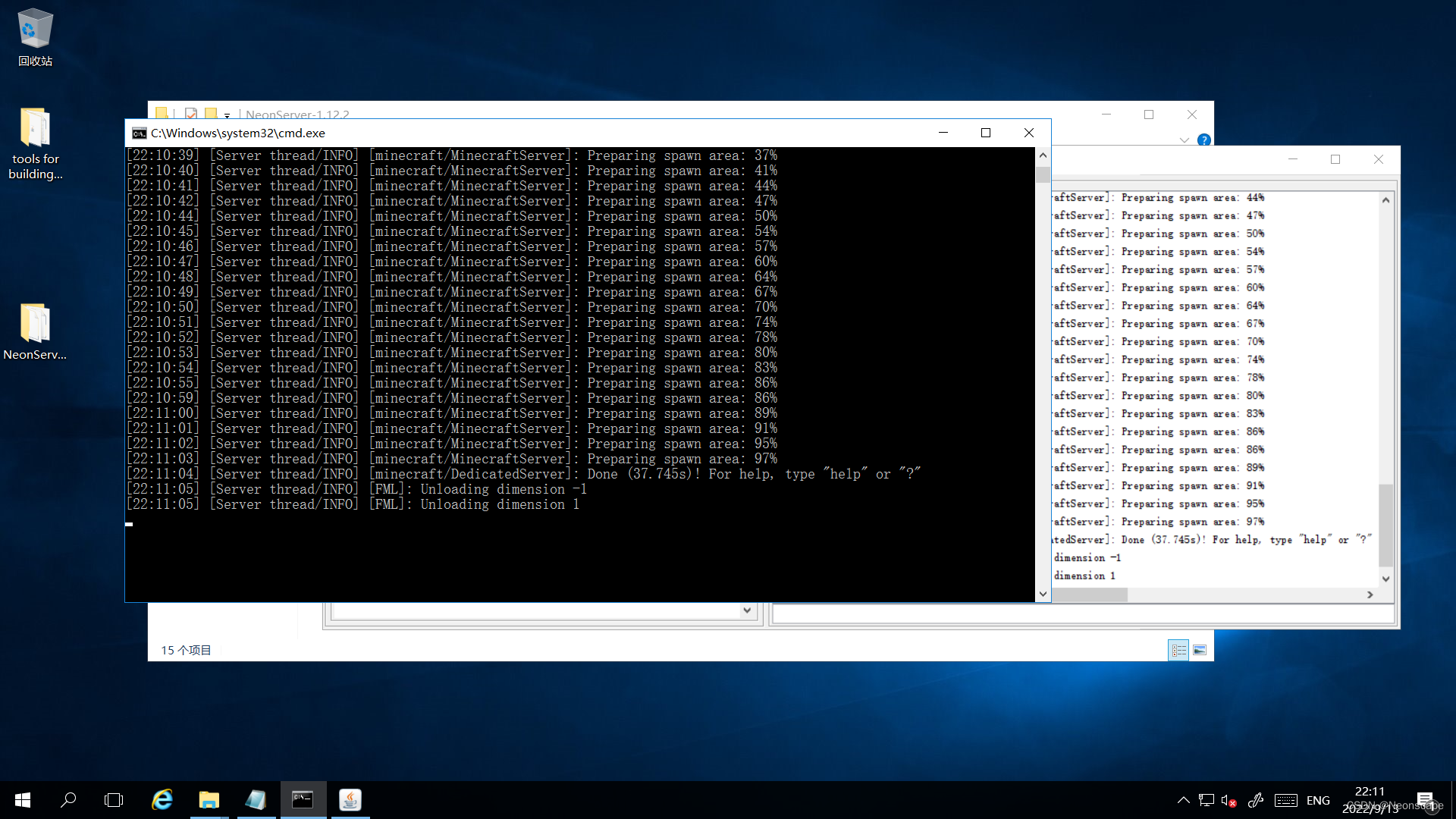
Task: Switch to File Explorer taskbar icon
Action: tap(209, 800)
